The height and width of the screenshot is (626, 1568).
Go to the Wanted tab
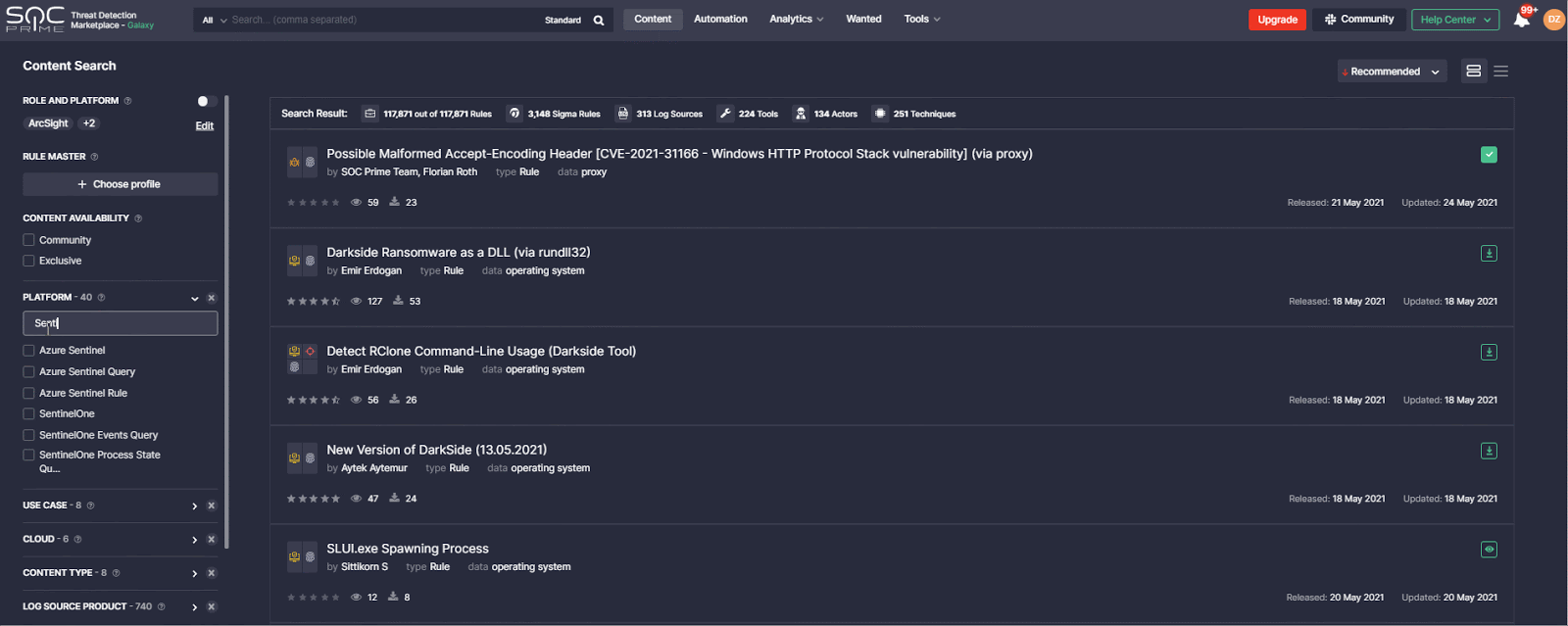pyautogui.click(x=863, y=20)
